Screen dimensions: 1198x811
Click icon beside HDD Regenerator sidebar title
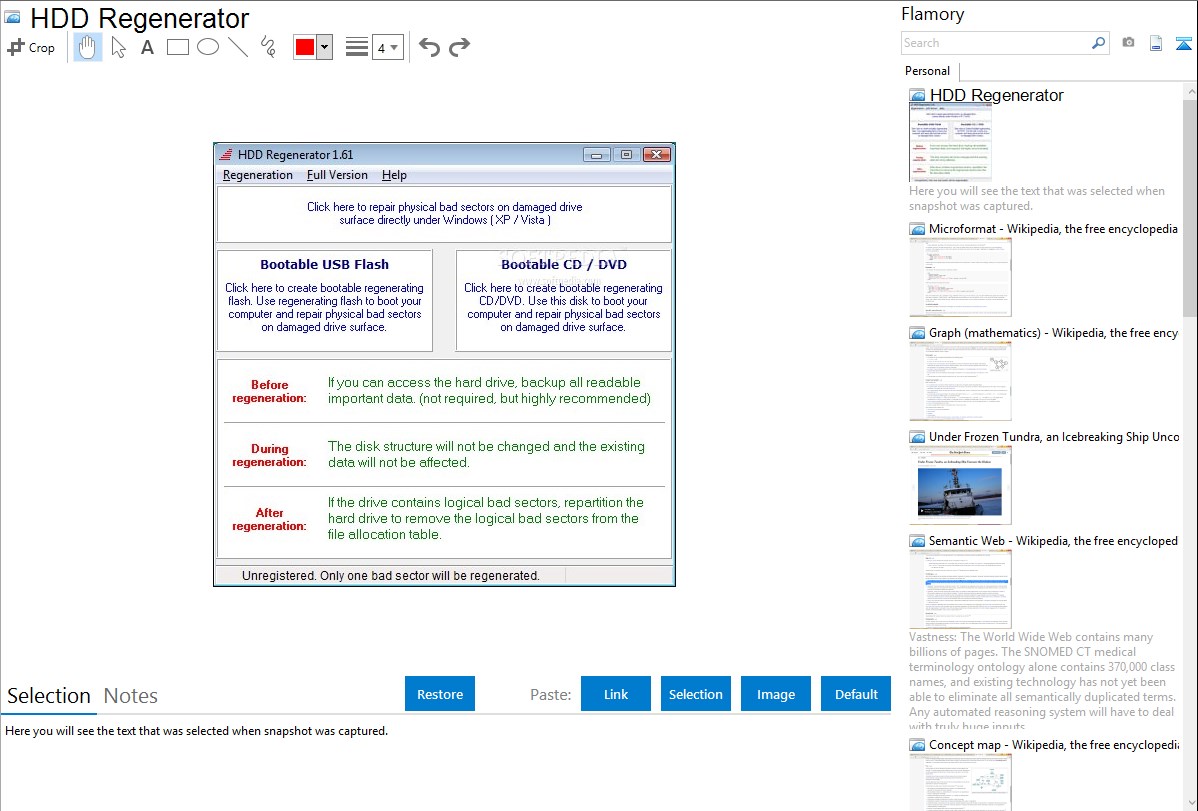click(917, 96)
